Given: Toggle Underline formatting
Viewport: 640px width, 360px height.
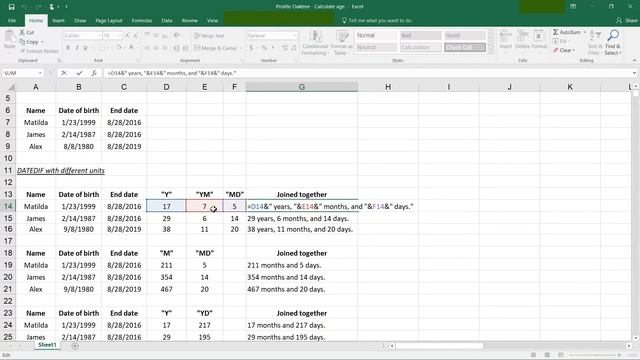Looking at the screenshot, I should tap(86, 48).
